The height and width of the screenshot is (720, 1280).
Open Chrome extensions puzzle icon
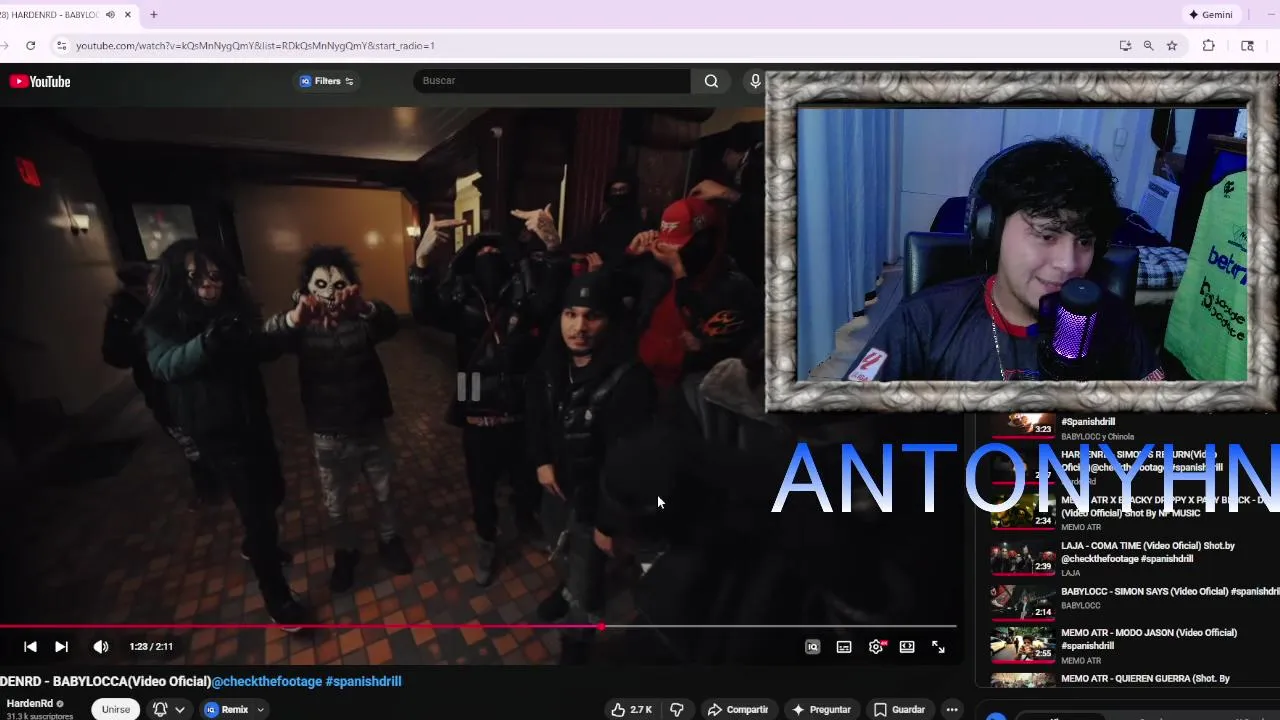point(1209,46)
